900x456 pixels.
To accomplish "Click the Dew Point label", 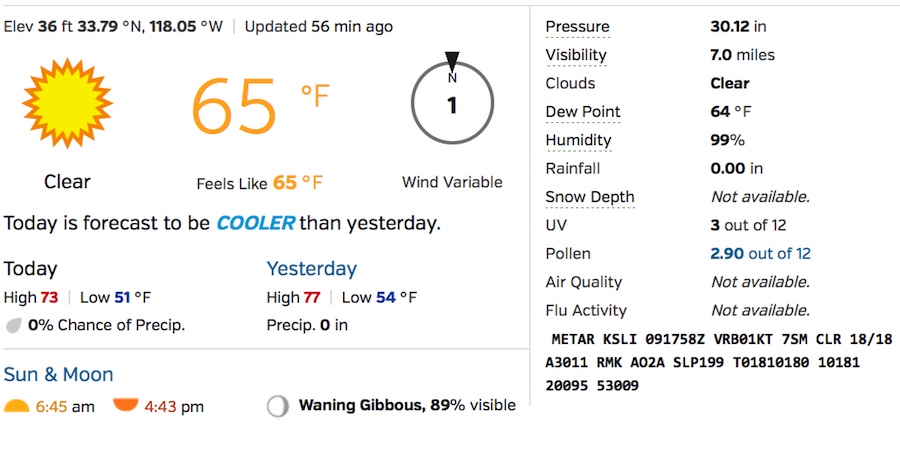I will [x=583, y=112].
